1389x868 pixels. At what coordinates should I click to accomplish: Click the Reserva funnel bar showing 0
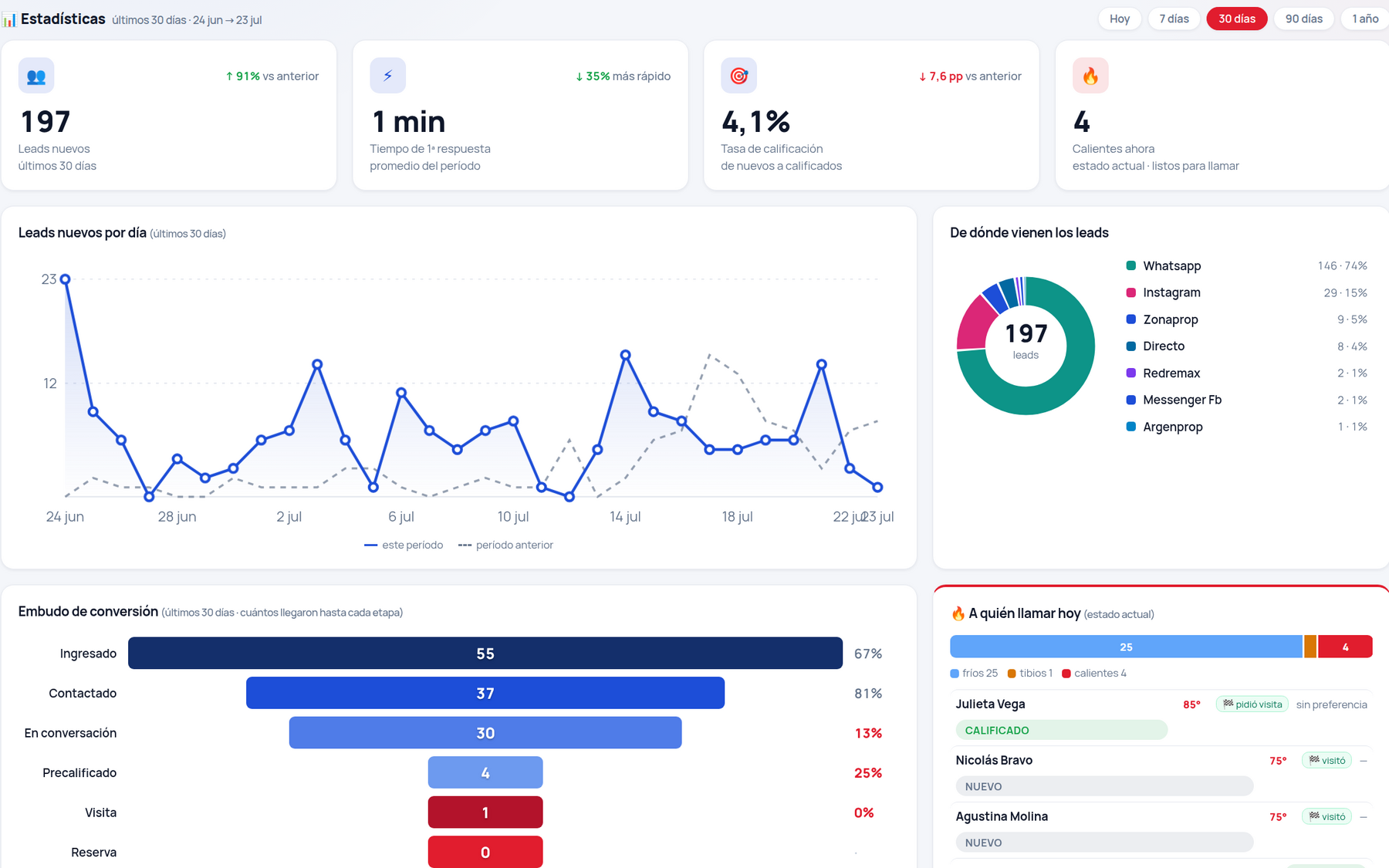(x=485, y=852)
